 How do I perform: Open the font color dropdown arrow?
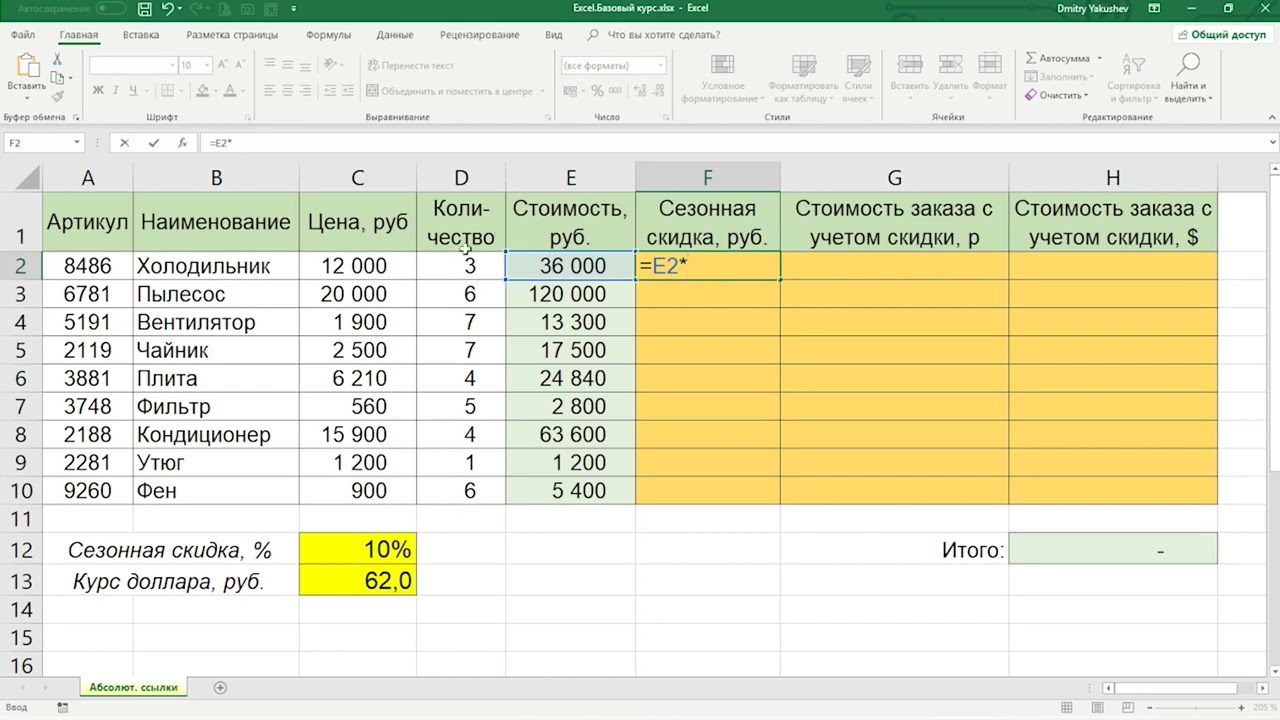[244, 90]
